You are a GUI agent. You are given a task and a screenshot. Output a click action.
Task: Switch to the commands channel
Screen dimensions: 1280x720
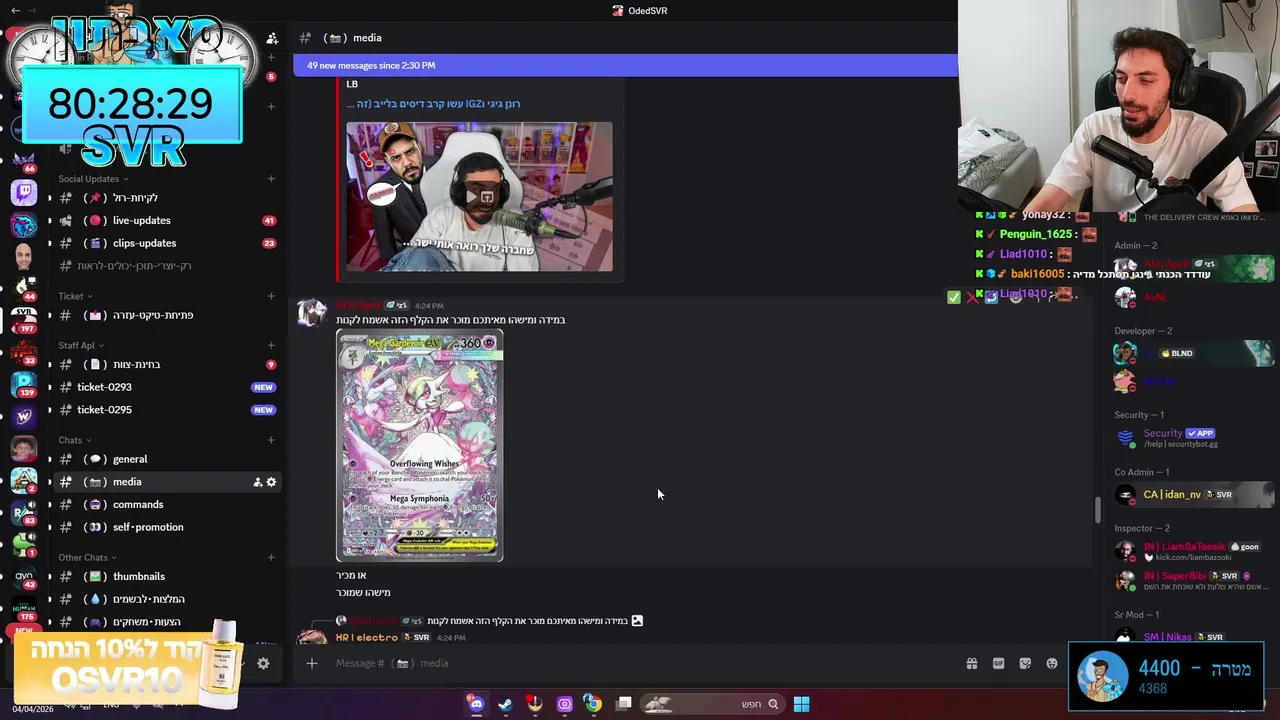[x=167, y=504]
